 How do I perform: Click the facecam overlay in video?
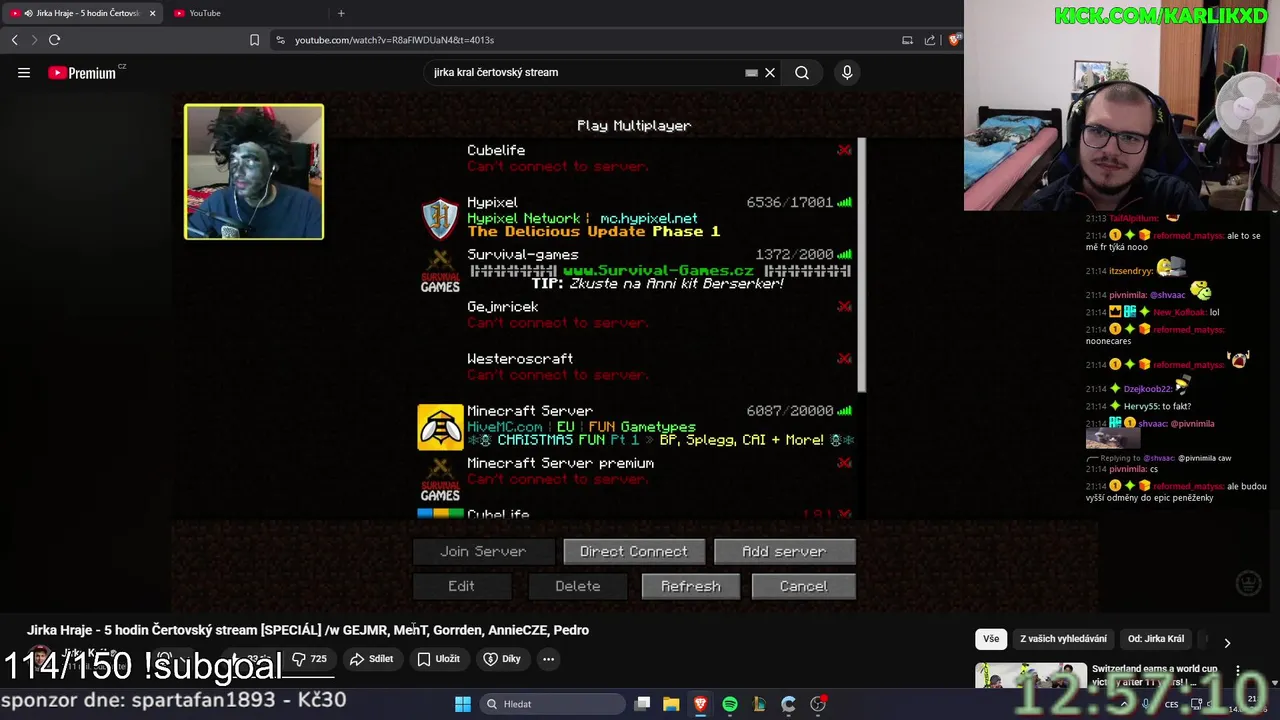pyautogui.click(x=254, y=172)
